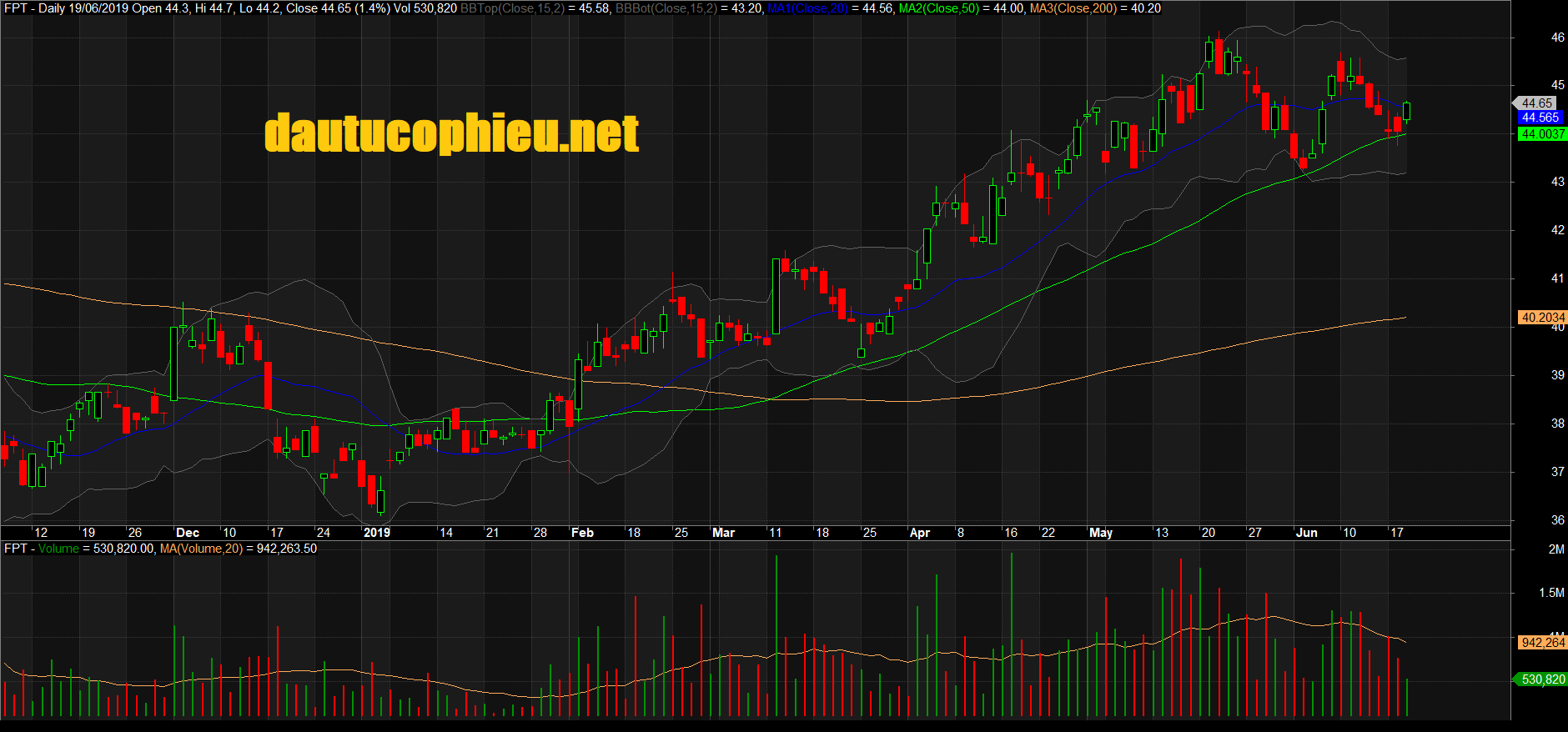This screenshot has width=1568, height=732.
Task: Select the MA2(Close,50) legend label
Action: (939, 8)
